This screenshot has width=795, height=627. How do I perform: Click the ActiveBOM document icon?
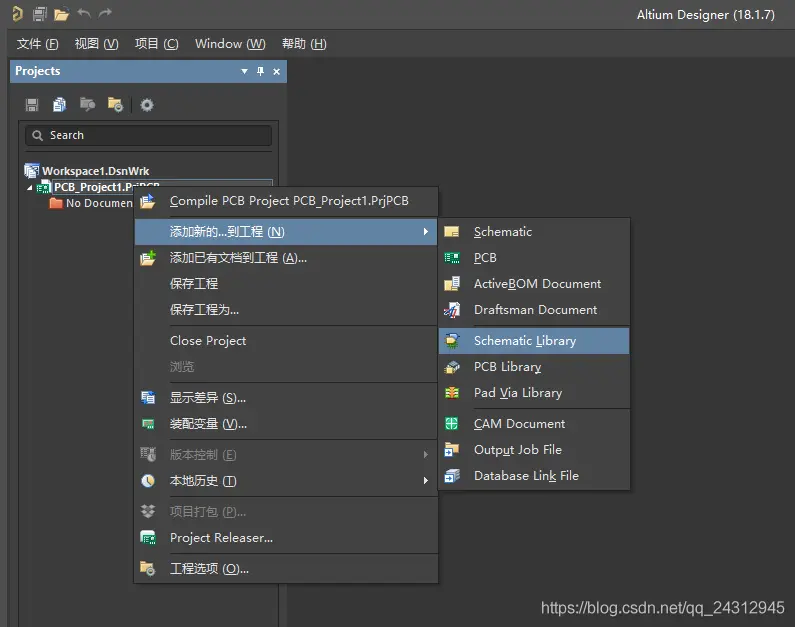[x=452, y=284]
